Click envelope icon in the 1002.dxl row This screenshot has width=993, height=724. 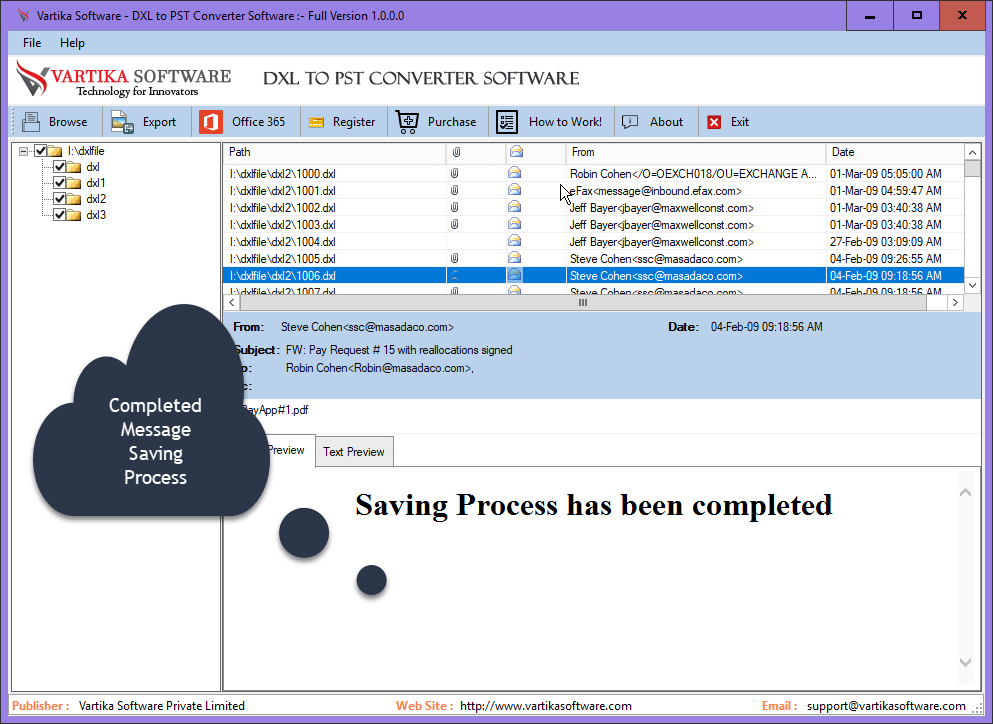(515, 206)
